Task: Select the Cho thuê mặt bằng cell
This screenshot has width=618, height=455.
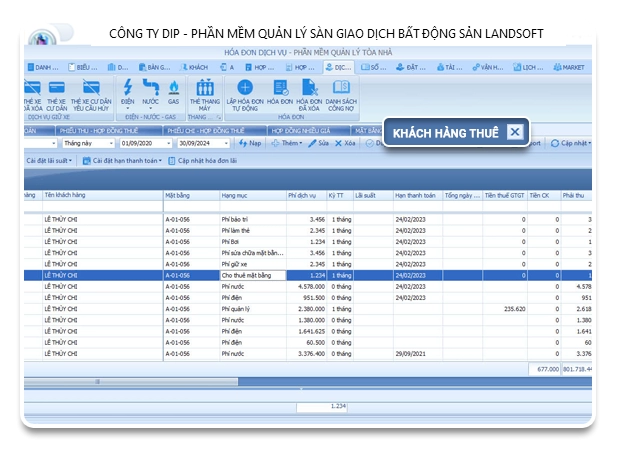Action: [x=252, y=274]
